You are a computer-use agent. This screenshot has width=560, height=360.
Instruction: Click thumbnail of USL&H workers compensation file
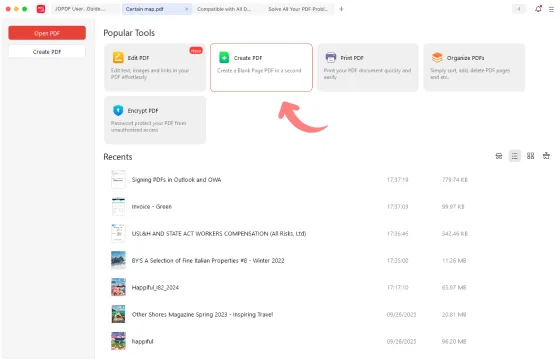pyautogui.click(x=118, y=233)
